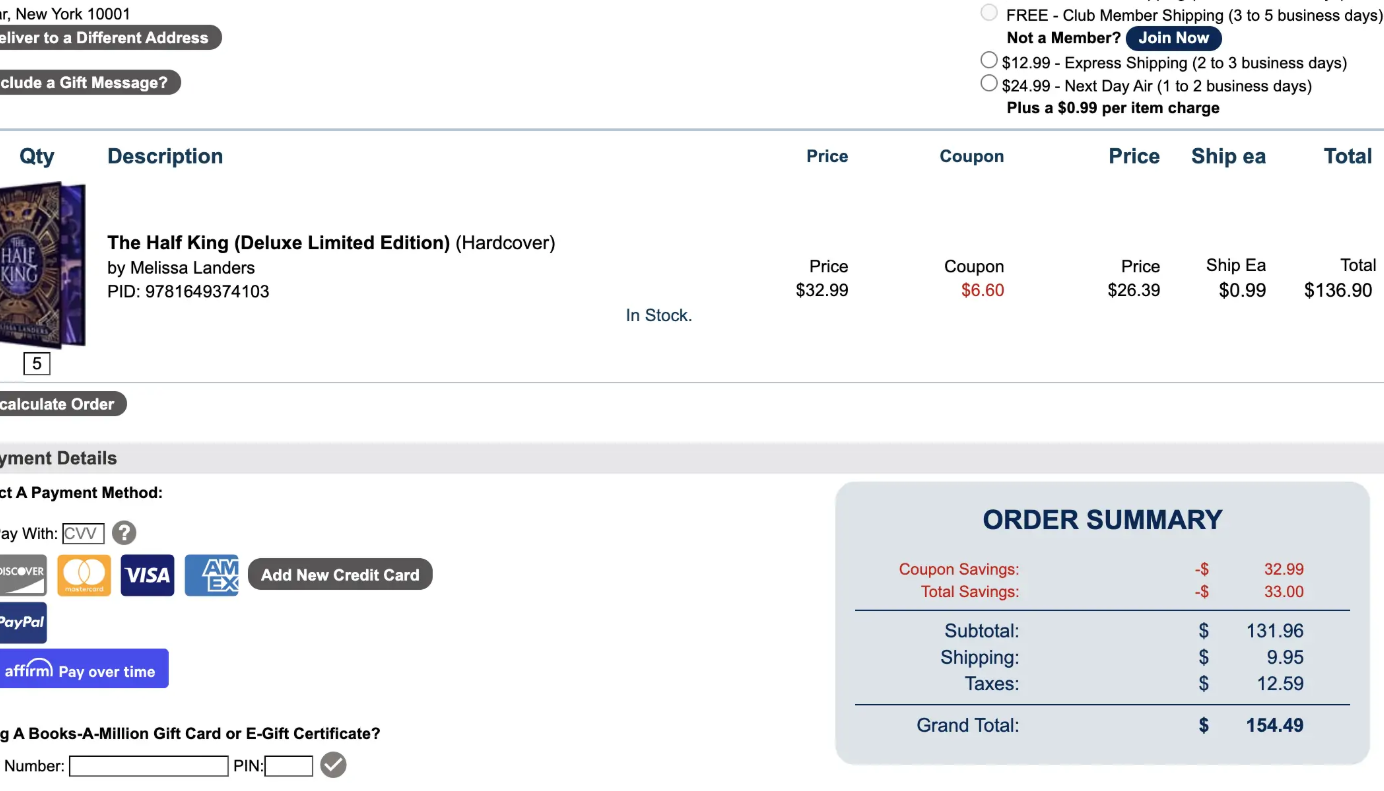Select FREE Club Member Shipping radio option
Viewport: 1384px width, 791px height.
[x=989, y=13]
